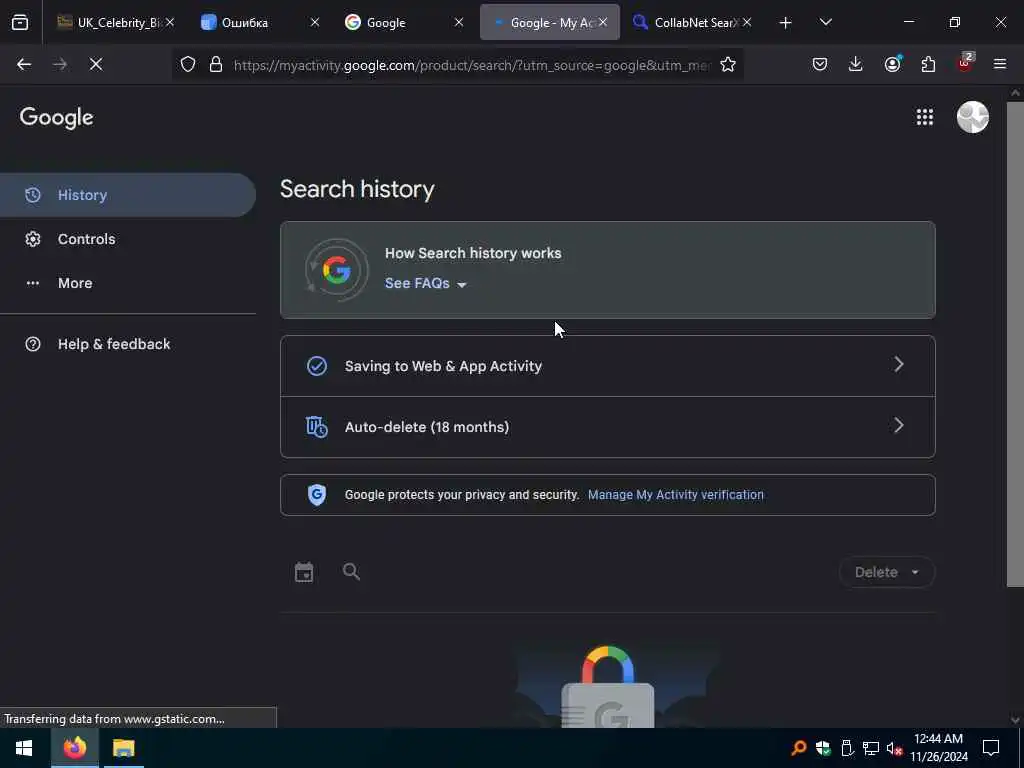
Task: Open Firefox downloads panel
Action: coord(856,64)
